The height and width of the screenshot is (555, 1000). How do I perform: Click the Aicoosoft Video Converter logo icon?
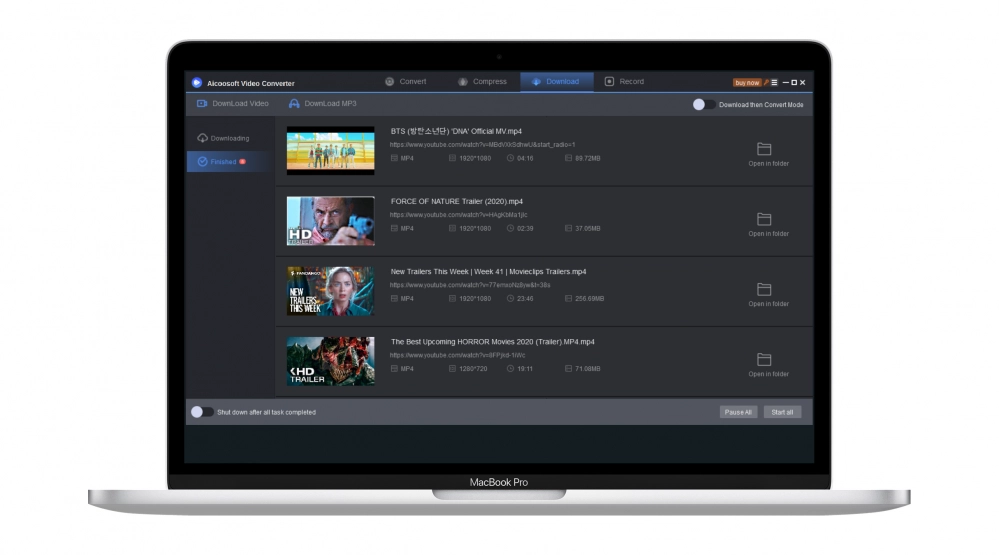click(197, 83)
